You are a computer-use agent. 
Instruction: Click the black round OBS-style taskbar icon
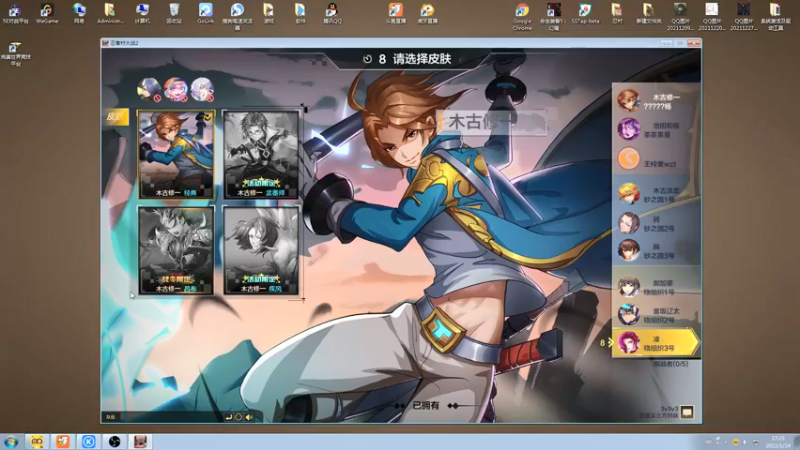point(115,442)
